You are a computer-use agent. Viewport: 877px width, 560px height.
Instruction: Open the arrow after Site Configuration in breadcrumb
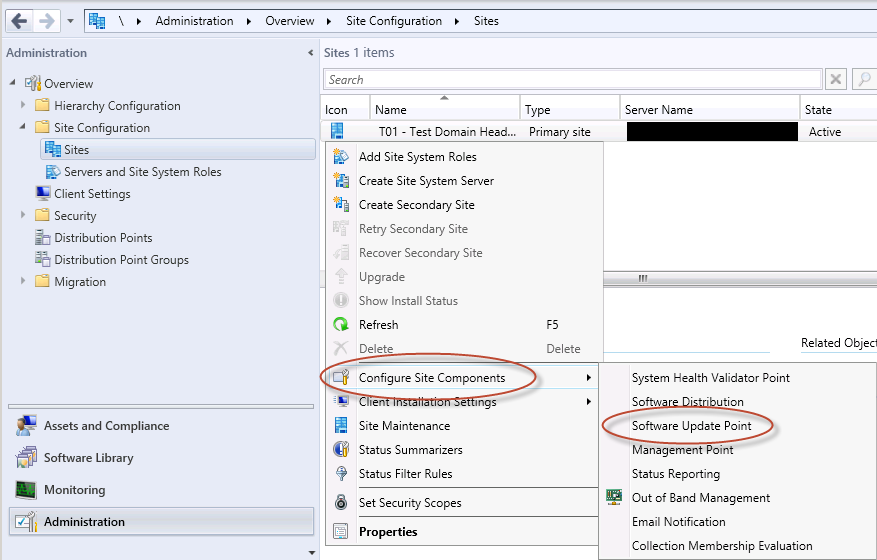pyautogui.click(x=457, y=21)
